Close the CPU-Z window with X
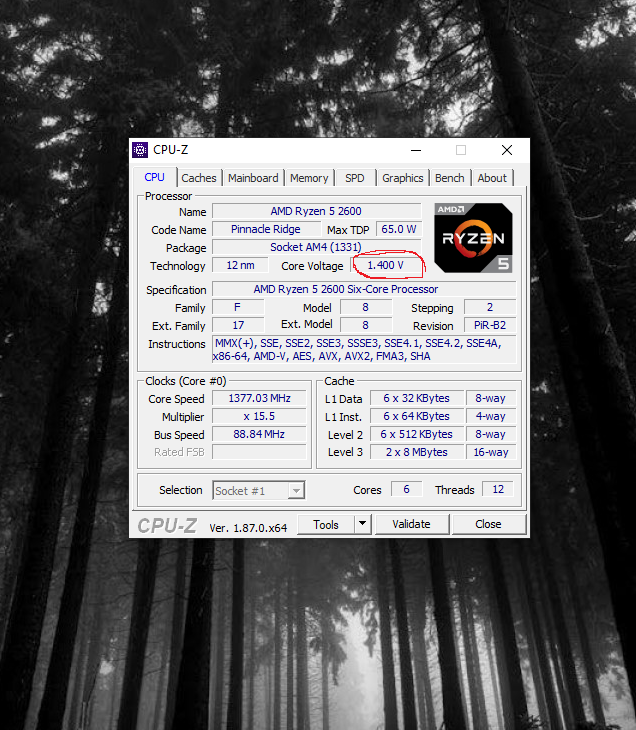 (x=507, y=150)
